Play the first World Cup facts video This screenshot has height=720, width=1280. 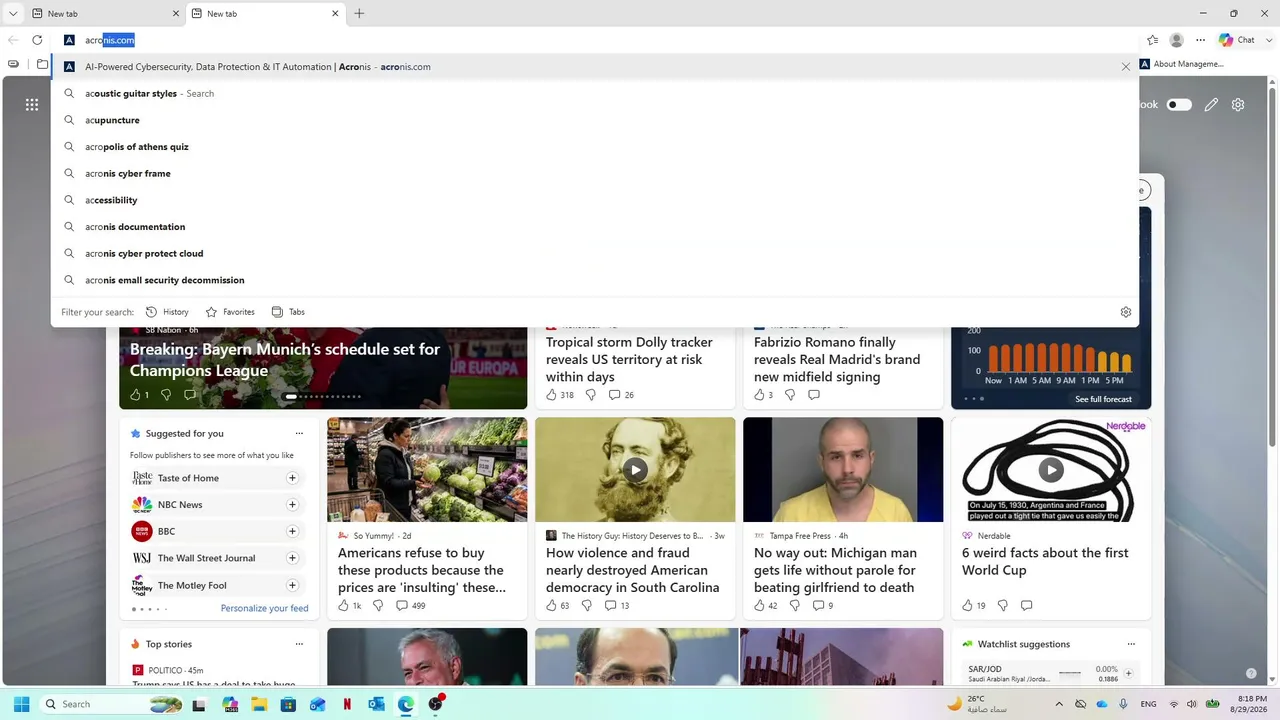click(1050, 469)
